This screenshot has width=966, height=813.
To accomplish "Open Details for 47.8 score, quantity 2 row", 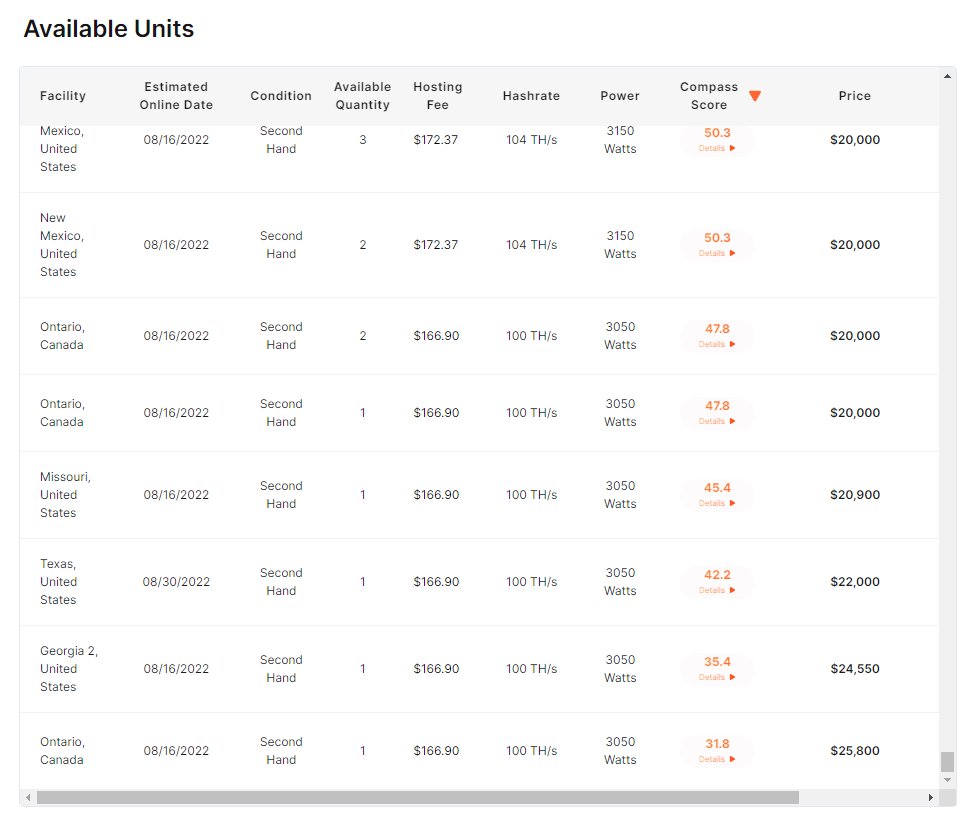I will tap(716, 344).
